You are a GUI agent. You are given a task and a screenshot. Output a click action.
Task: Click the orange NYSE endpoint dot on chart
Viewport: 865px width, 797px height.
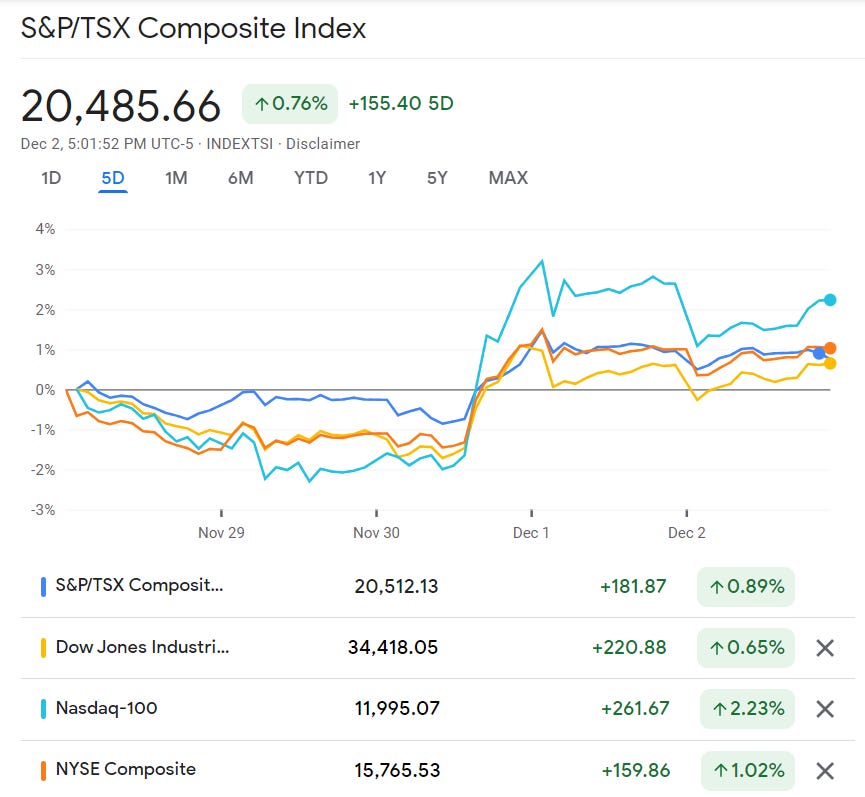830,348
